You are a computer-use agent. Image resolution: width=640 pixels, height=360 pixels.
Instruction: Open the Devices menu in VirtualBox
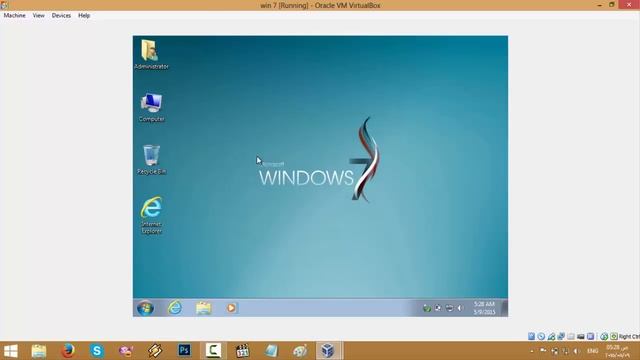click(x=61, y=15)
